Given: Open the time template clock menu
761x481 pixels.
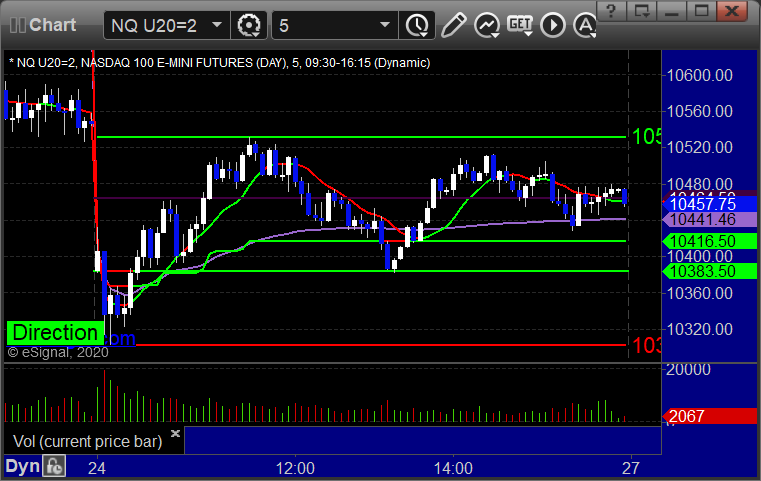Looking at the screenshot, I should tap(417, 25).
